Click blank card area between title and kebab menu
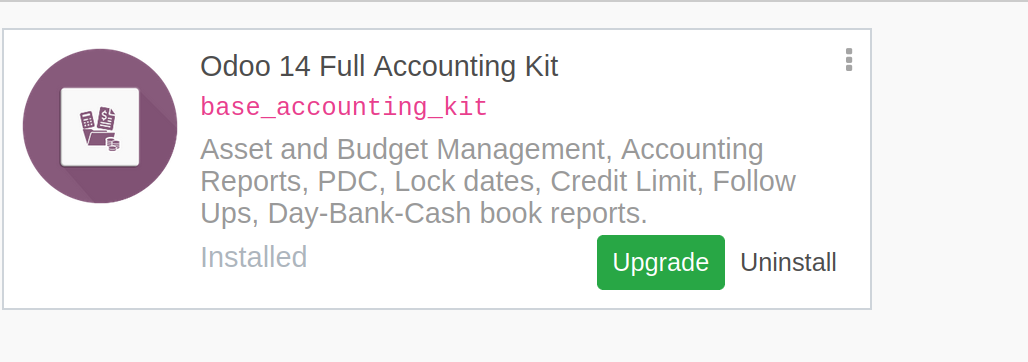Screen dimensions: 1028x362 [x=700, y=66]
